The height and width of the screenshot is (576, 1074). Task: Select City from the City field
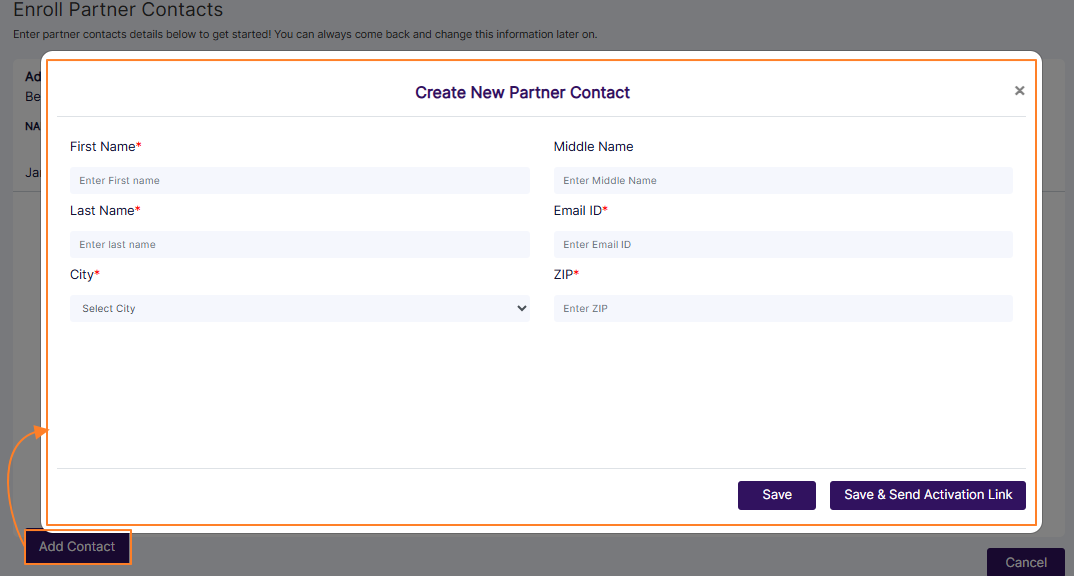coord(300,308)
